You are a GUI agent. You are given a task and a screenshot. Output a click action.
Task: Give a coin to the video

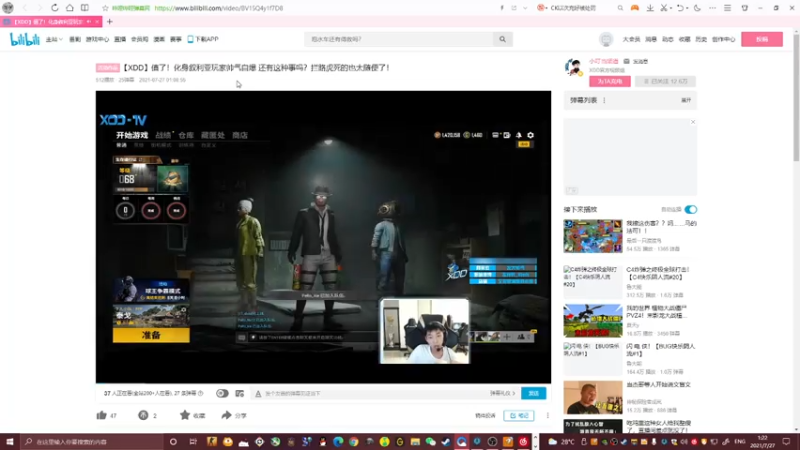143,415
